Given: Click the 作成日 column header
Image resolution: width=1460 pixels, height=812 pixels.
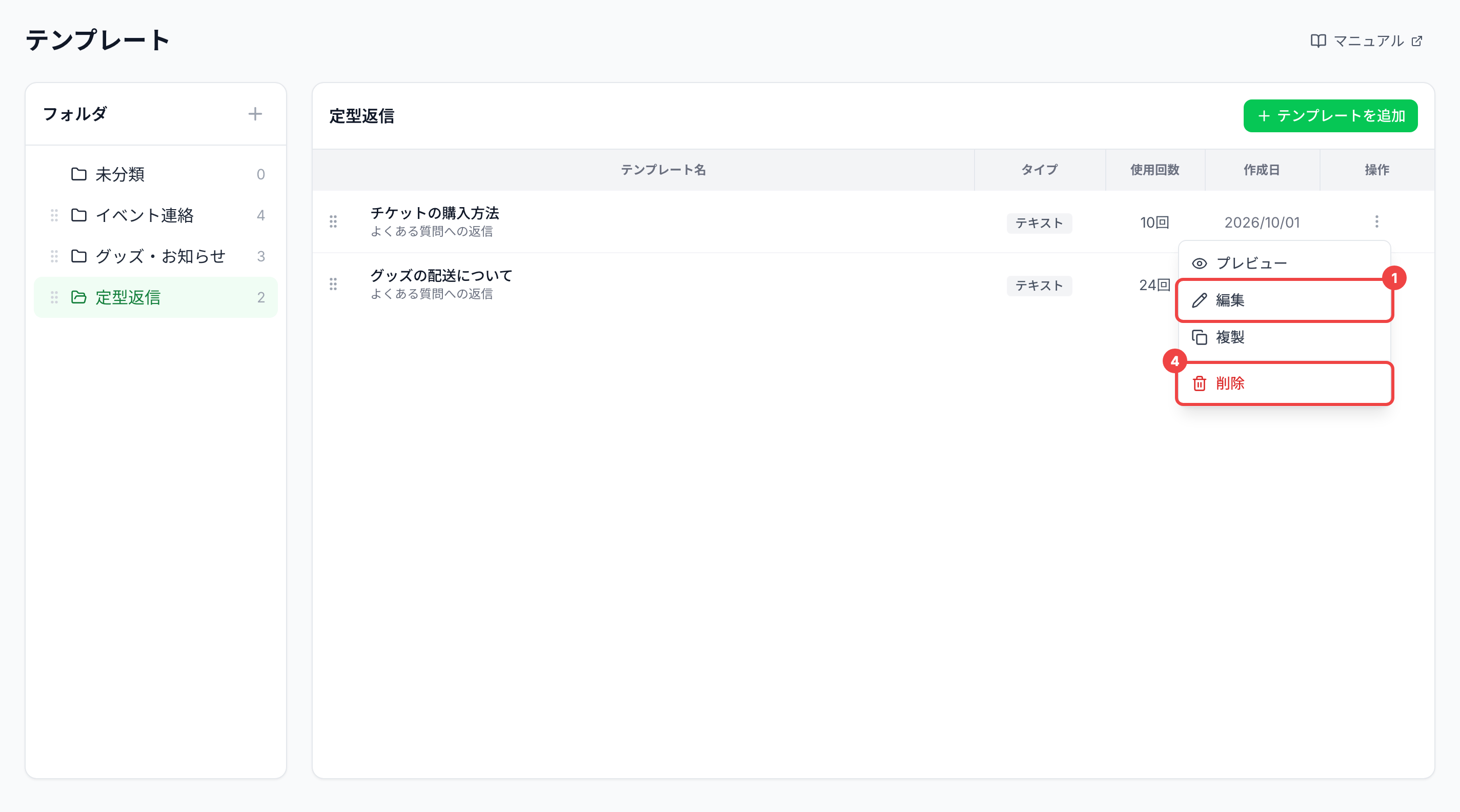Looking at the screenshot, I should click(1262, 170).
